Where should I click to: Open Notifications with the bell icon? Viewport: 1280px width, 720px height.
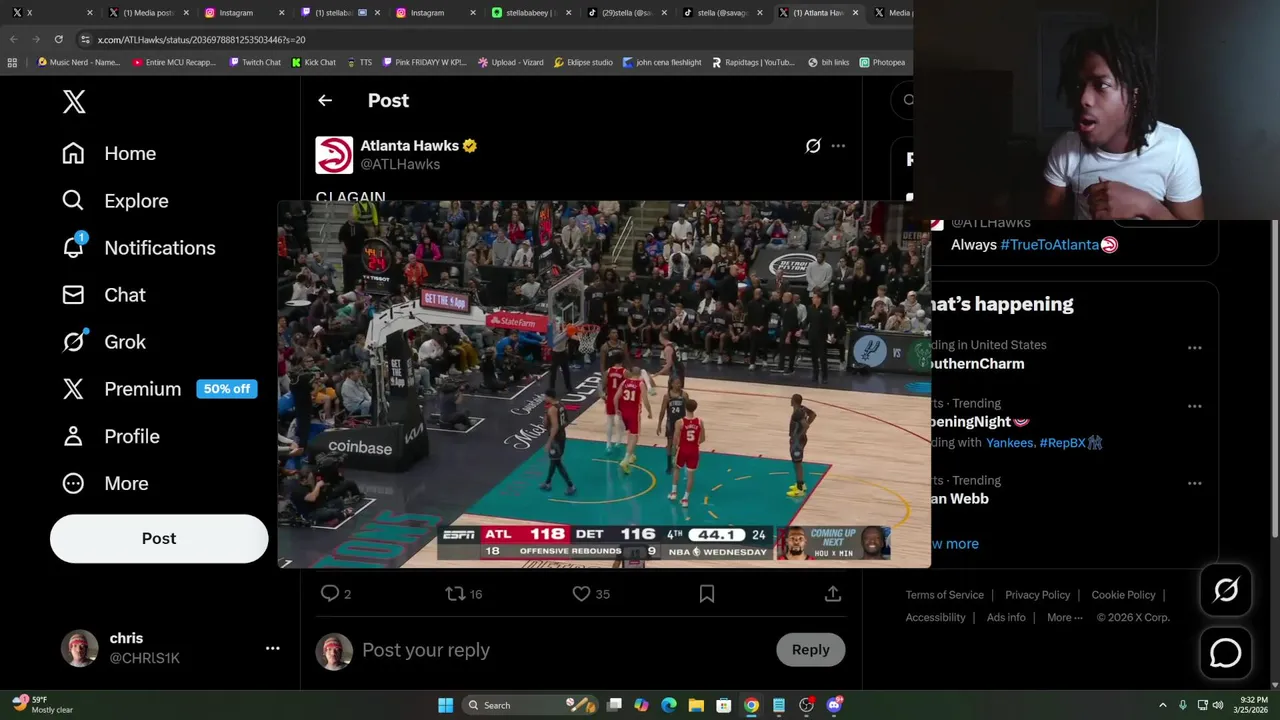coord(138,247)
